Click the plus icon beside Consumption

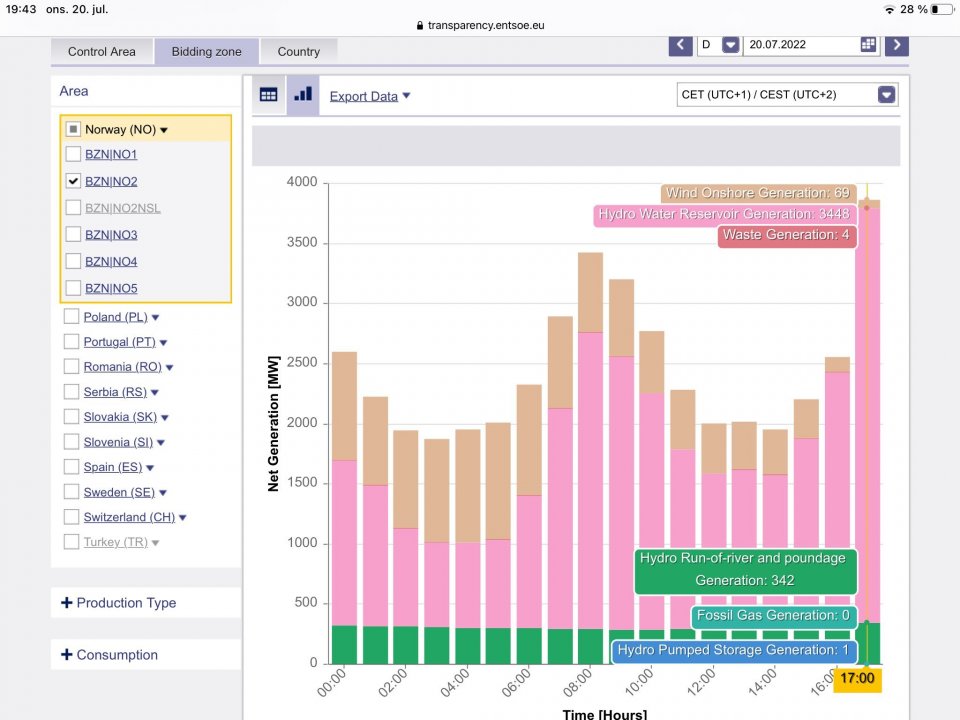pos(67,655)
